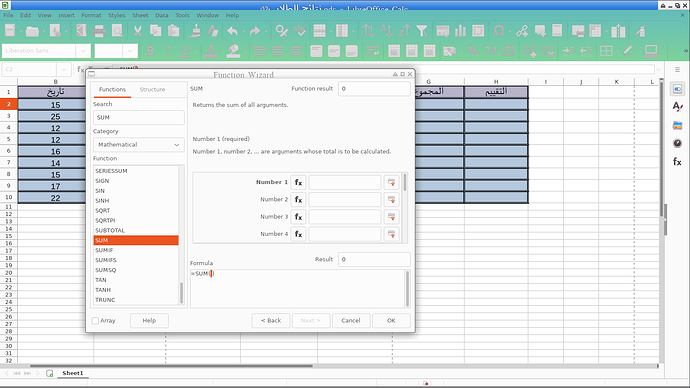
Task: Select SERIESSUM in function list
Action: click(136, 171)
